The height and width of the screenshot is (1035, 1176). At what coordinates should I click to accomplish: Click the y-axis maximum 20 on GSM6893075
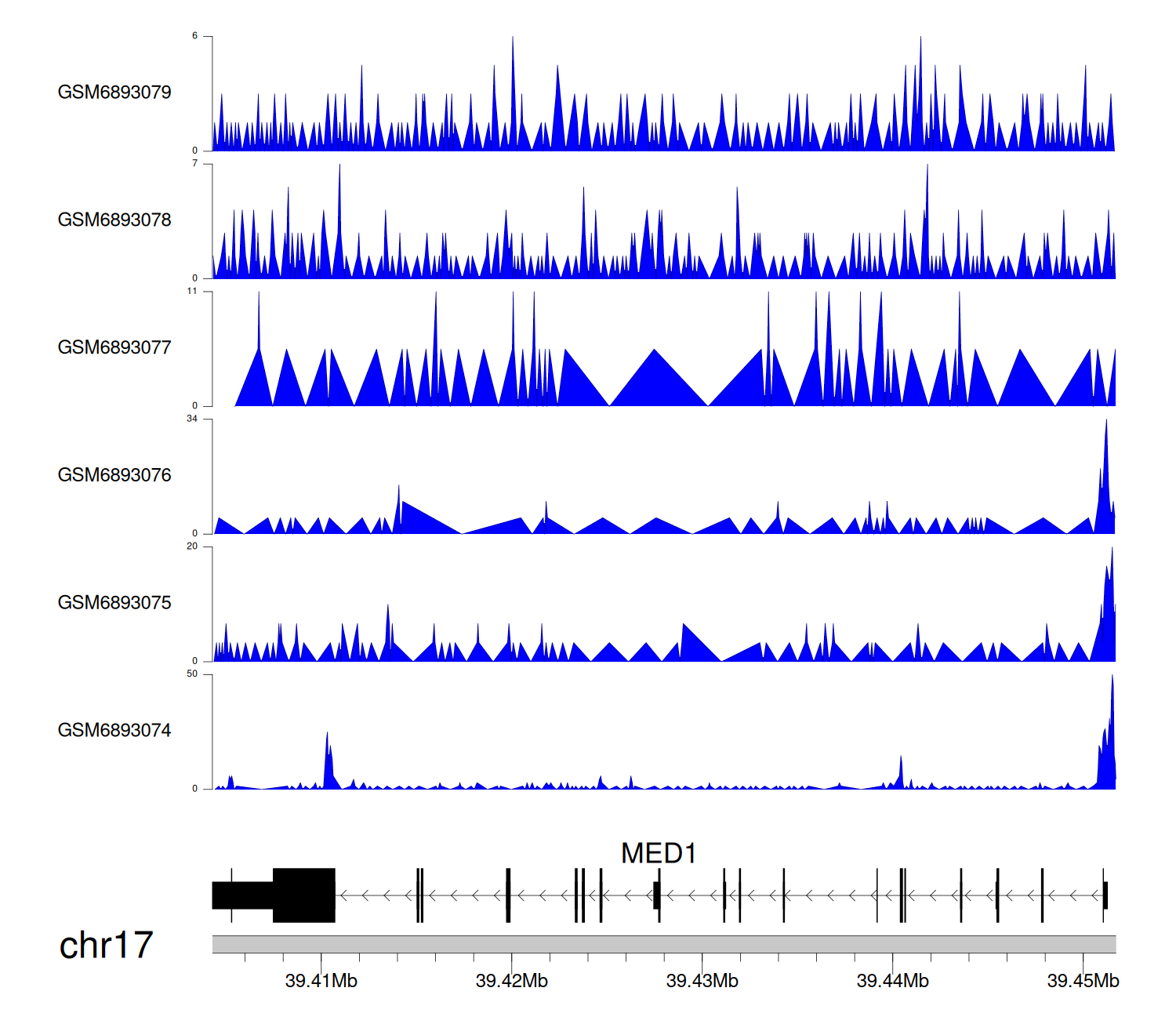click(192, 547)
